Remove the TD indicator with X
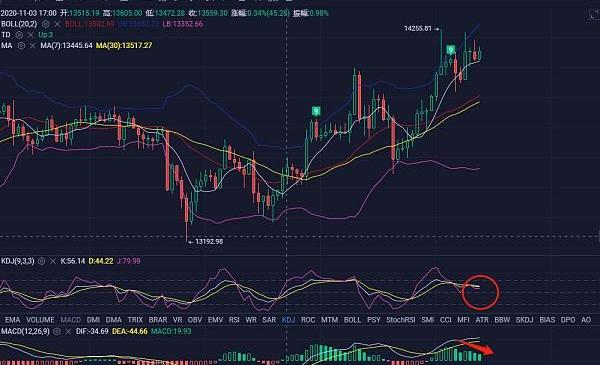600x365 pixels. [31, 35]
